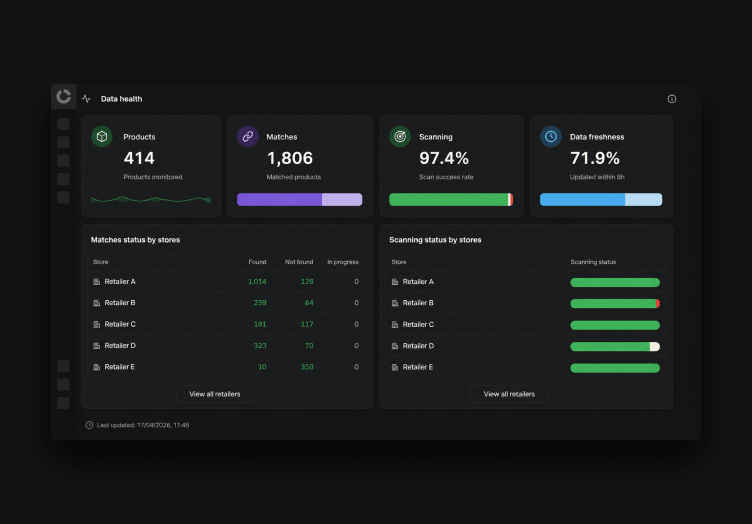Open the info icon in header
Screen dimensions: 752x524
(671, 99)
